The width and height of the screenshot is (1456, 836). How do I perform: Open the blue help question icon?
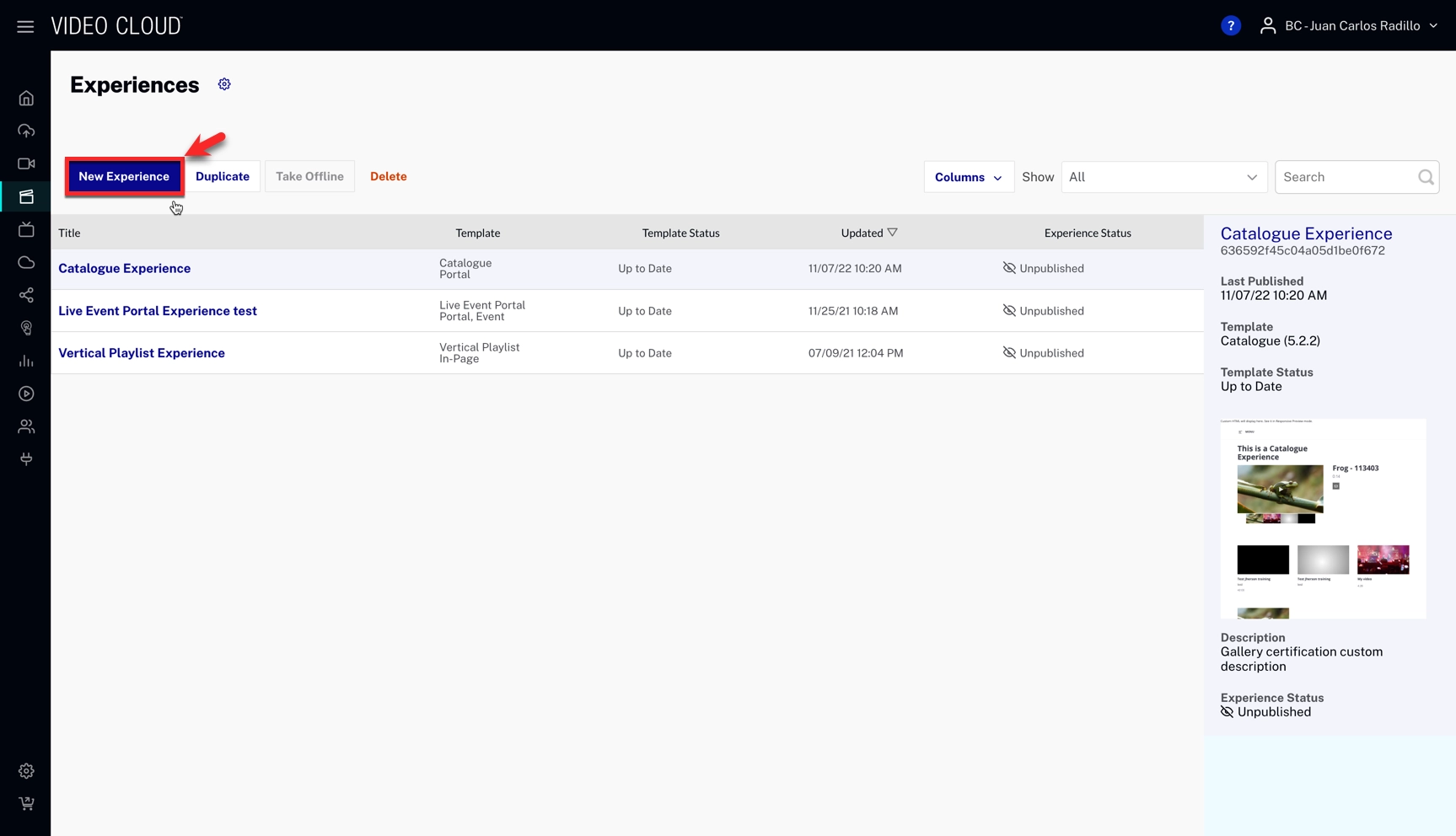(1230, 26)
